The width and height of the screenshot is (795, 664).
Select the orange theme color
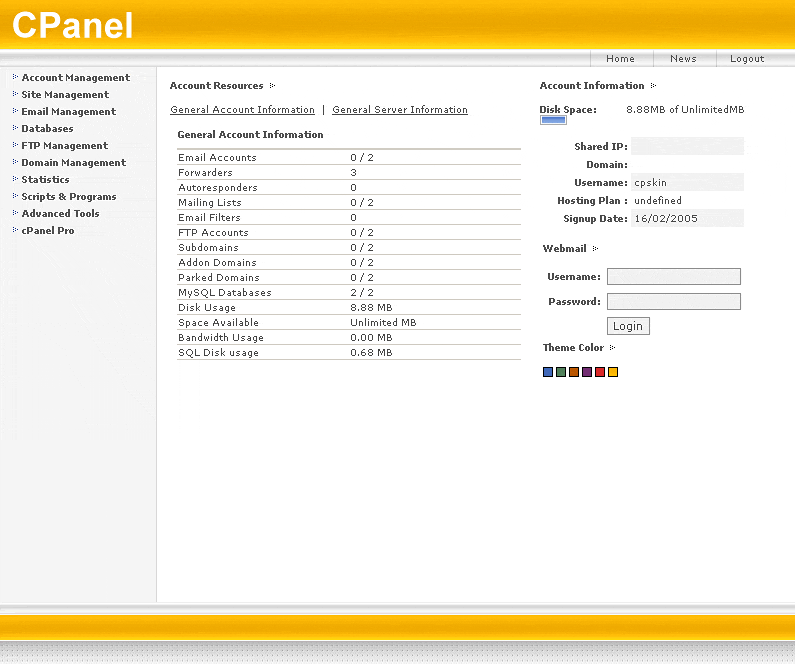(574, 372)
